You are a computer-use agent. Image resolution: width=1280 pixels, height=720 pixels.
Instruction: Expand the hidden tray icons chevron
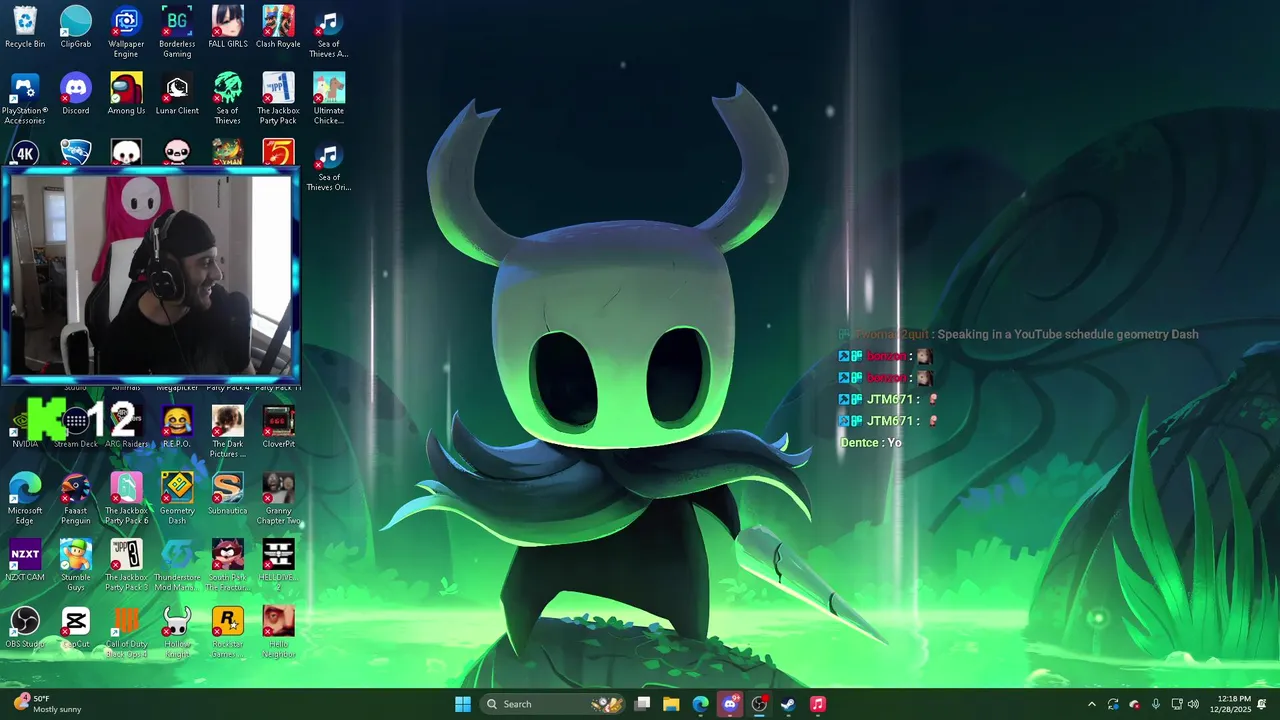click(x=1091, y=704)
